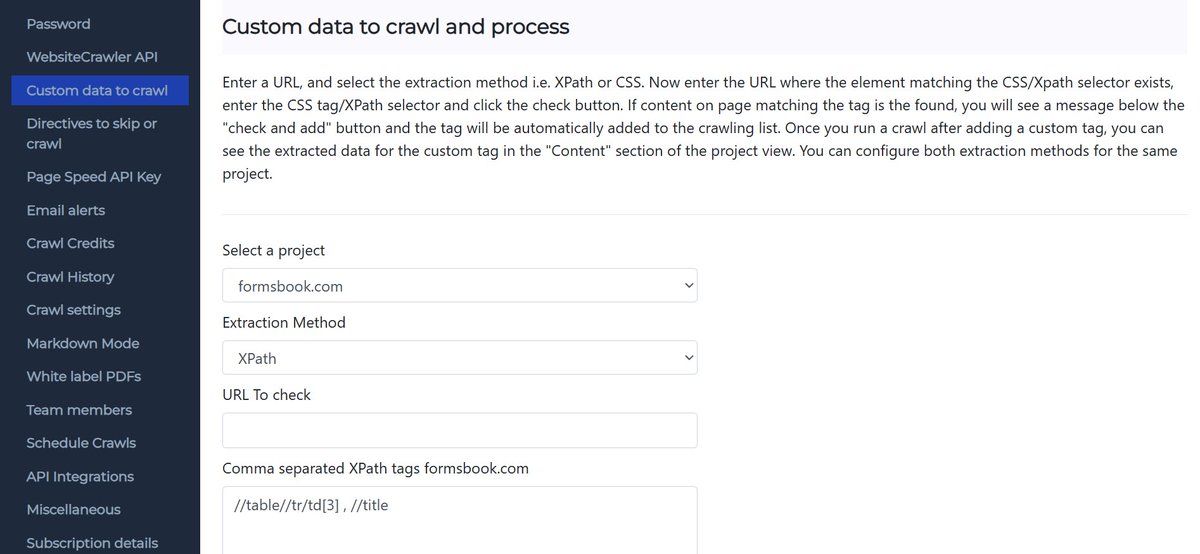Viewport: 1200px width, 554px height.
Task: Go to Email alerts settings
Action: (66, 210)
